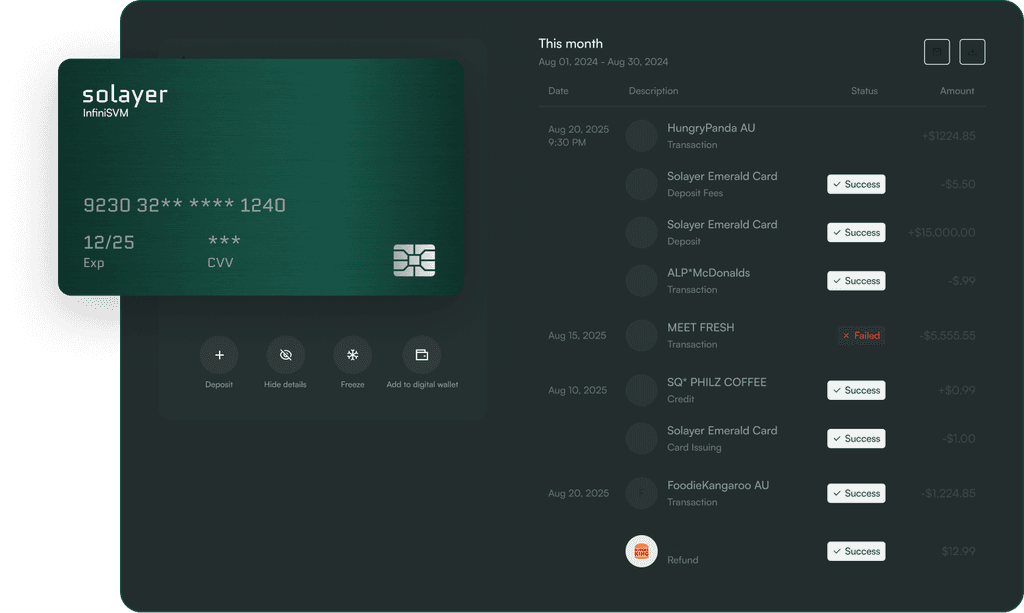
Task: Click the '9:30 PM' time entry
Action: pyautogui.click(x=567, y=142)
